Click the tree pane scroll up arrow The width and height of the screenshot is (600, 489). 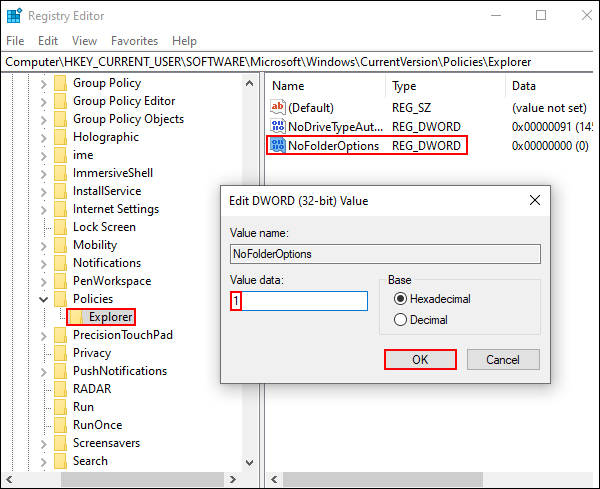pos(249,83)
